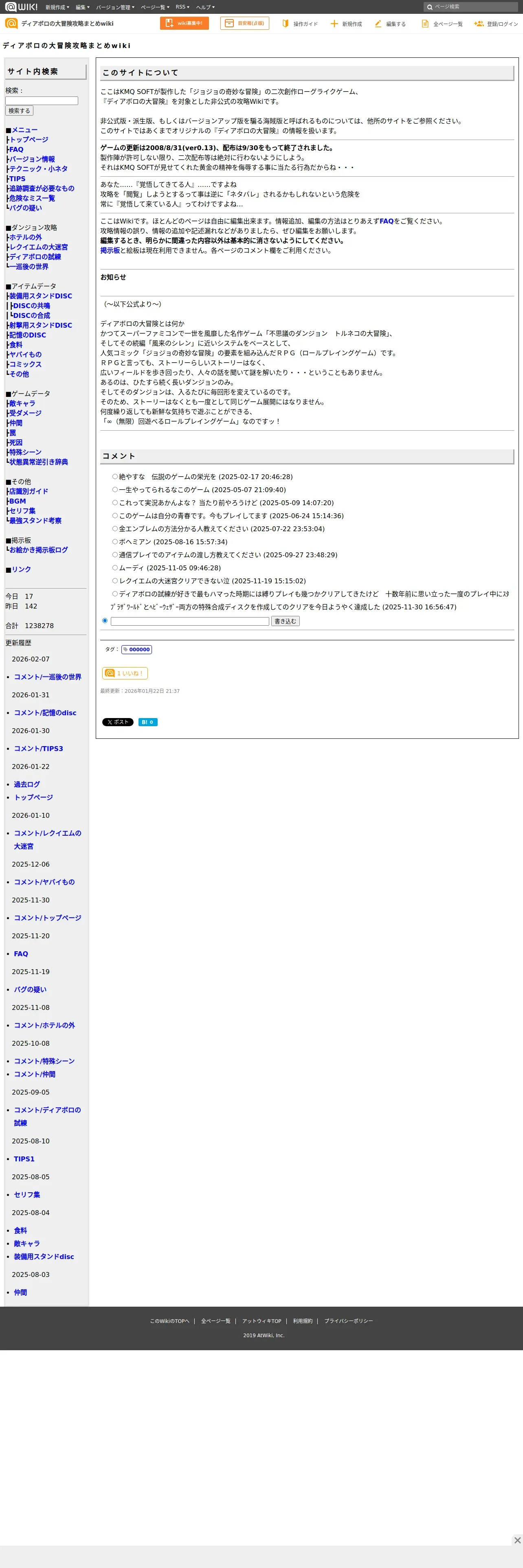This screenshot has width=523, height=1568.
Task: Open the ヘルプ dropdown menu
Action: tap(205, 7)
